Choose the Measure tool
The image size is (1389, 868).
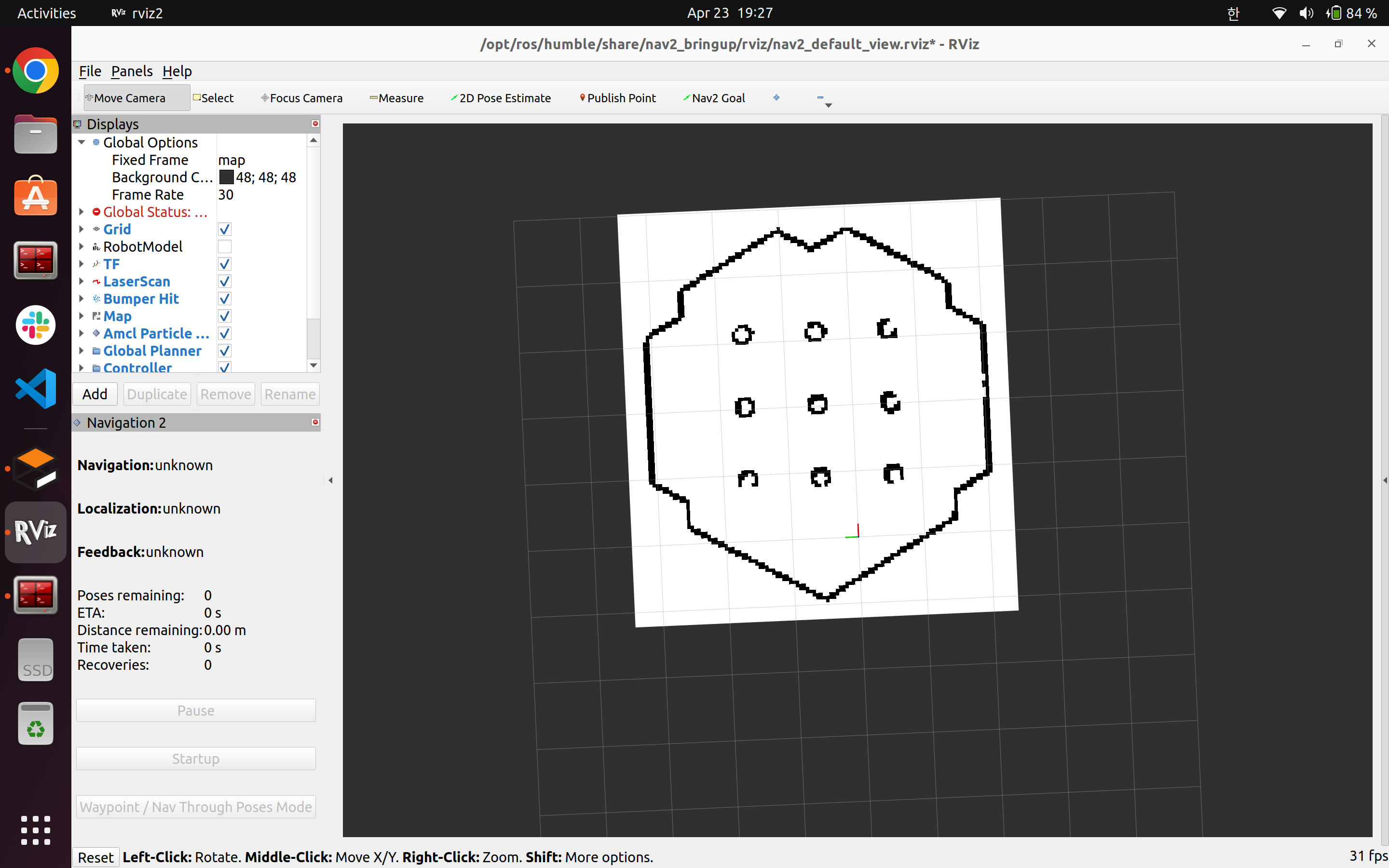tap(396, 98)
